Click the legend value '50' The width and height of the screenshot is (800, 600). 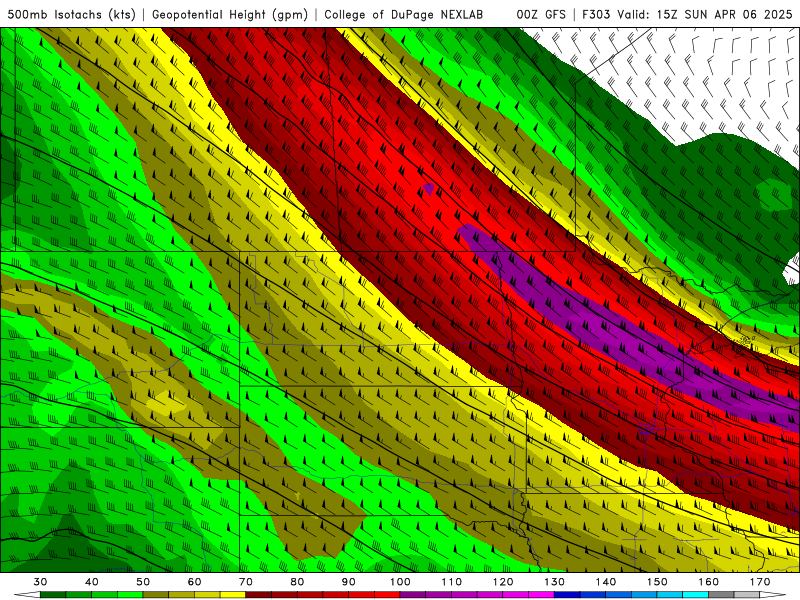pos(143,582)
